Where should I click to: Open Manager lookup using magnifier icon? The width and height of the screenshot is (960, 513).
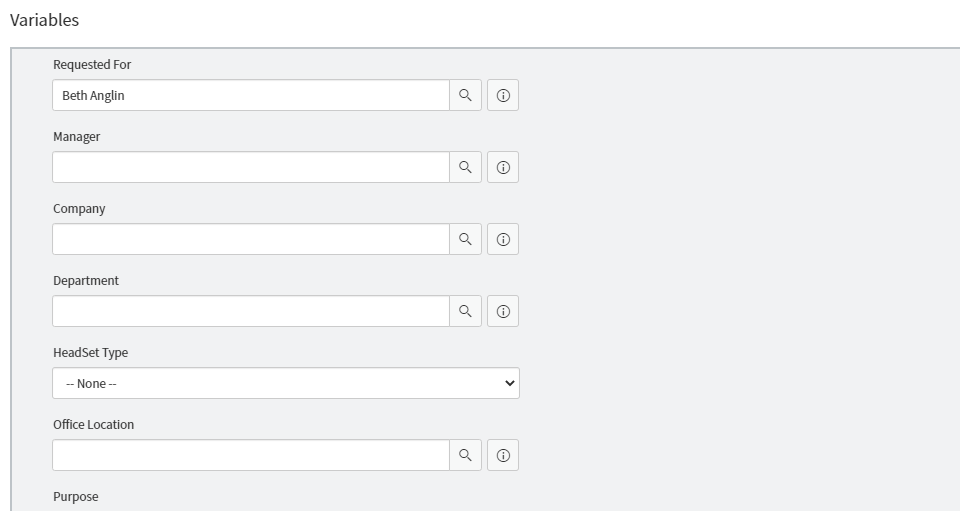coord(465,167)
